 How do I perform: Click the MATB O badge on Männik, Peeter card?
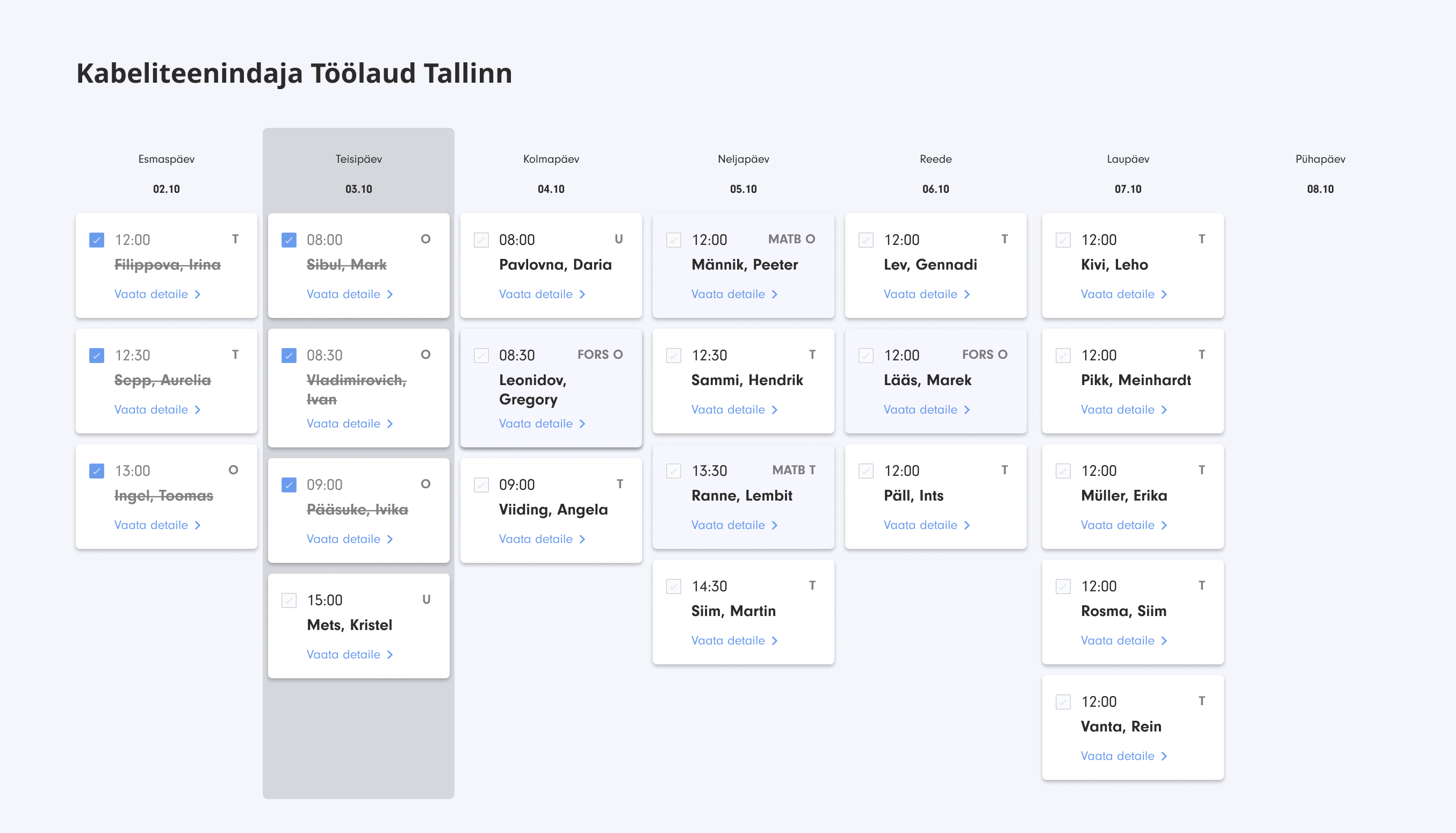(x=791, y=239)
